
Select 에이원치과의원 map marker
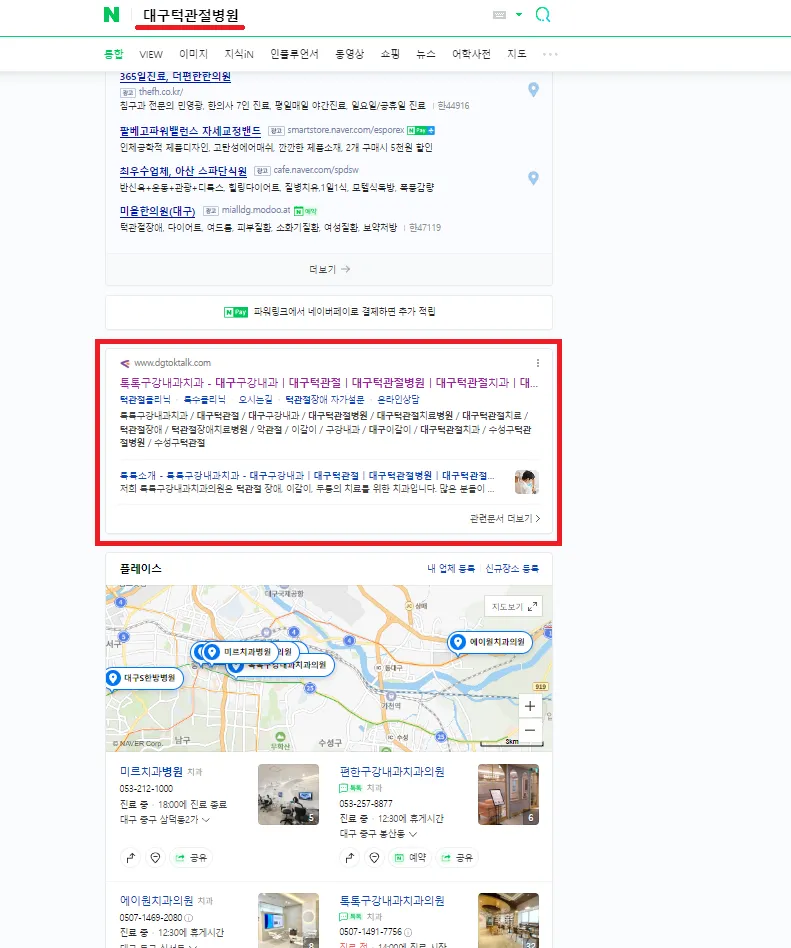[x=490, y=642]
